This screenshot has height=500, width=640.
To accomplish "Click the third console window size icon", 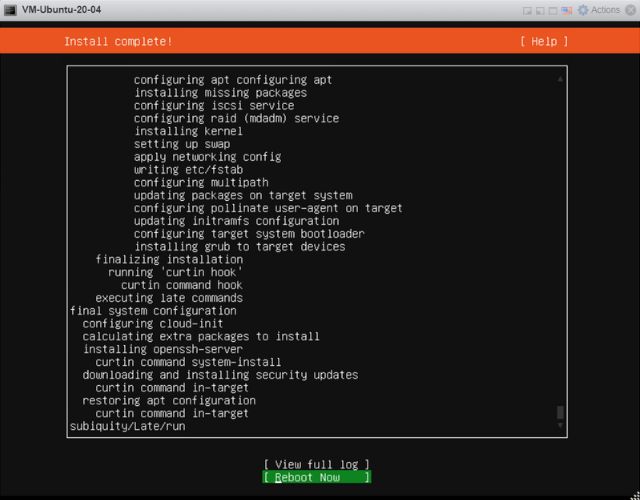I will pos(553,11).
